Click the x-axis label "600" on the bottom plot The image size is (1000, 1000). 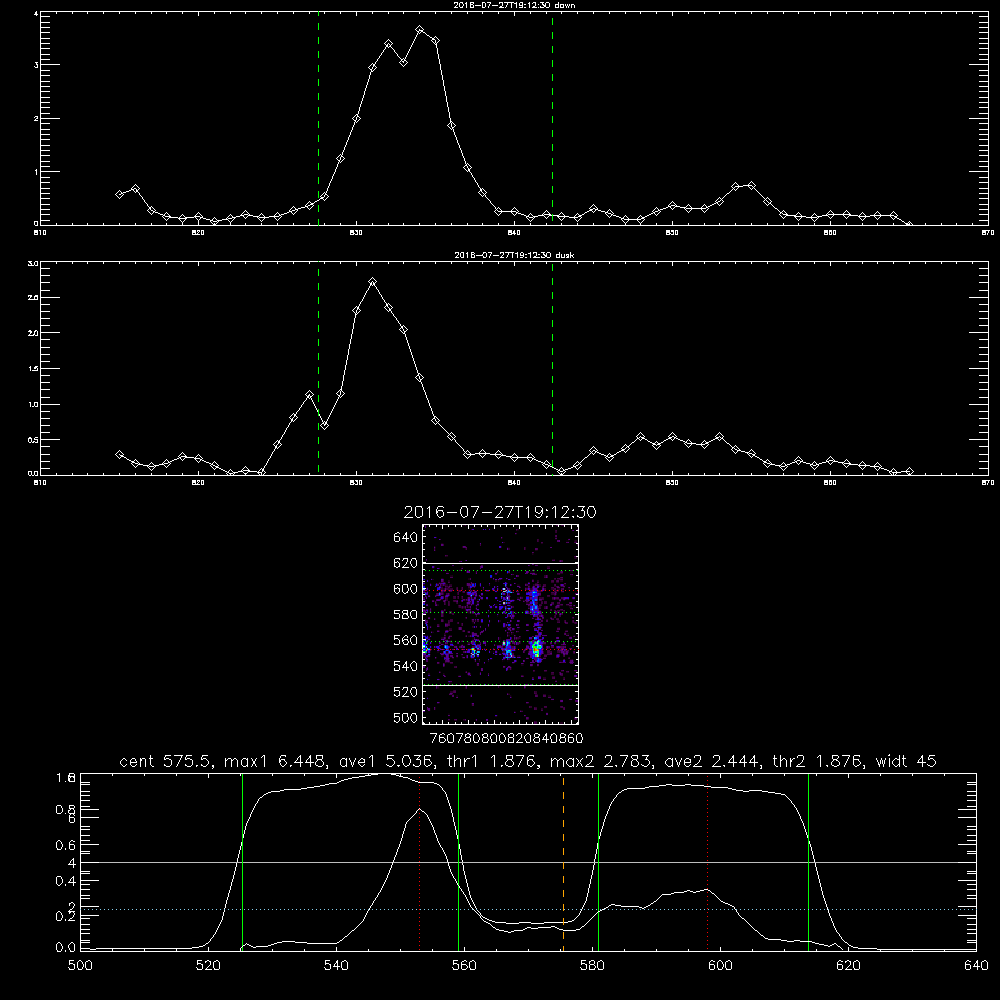[720, 966]
